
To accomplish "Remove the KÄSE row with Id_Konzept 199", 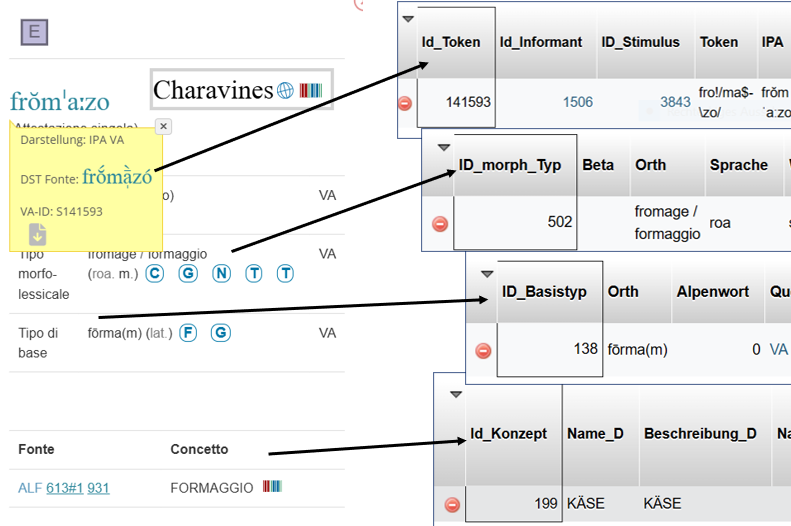I will tap(452, 505).
